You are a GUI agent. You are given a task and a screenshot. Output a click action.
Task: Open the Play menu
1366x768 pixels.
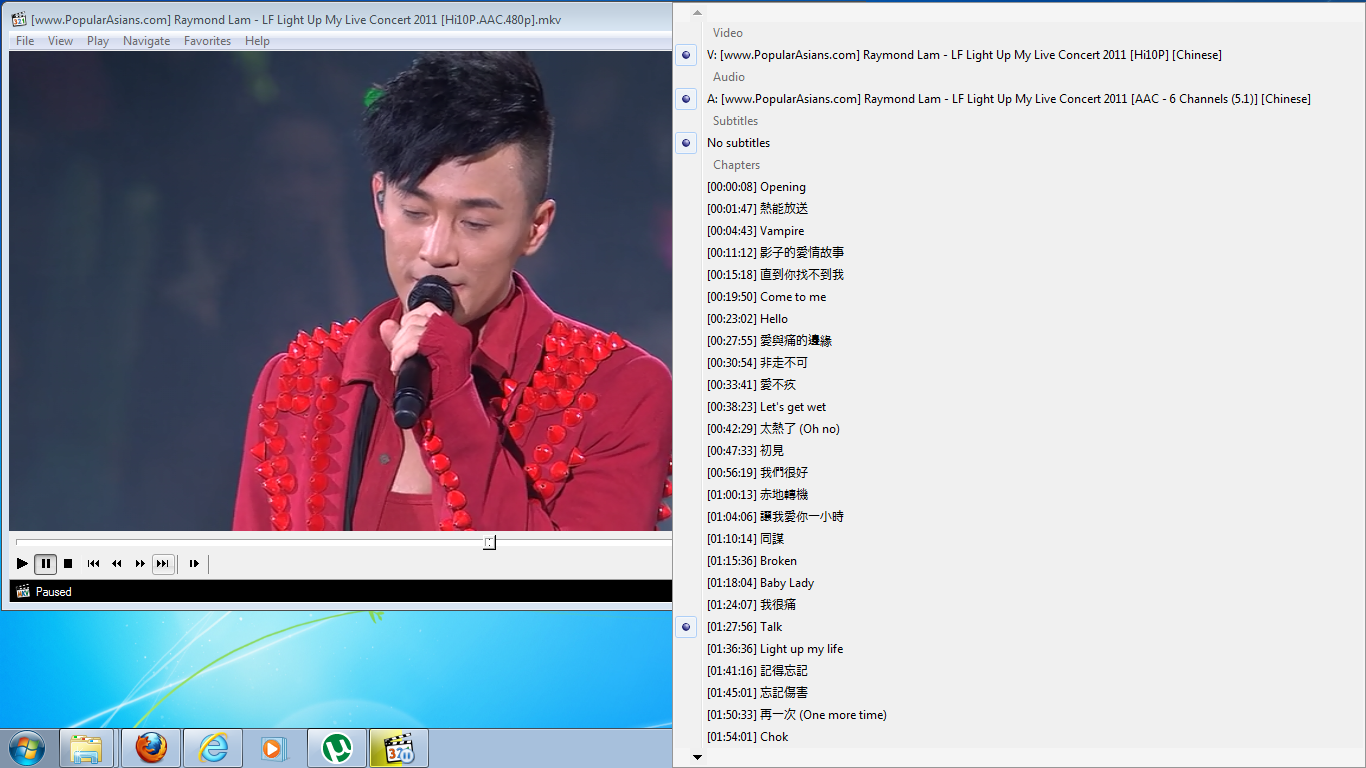[98, 41]
